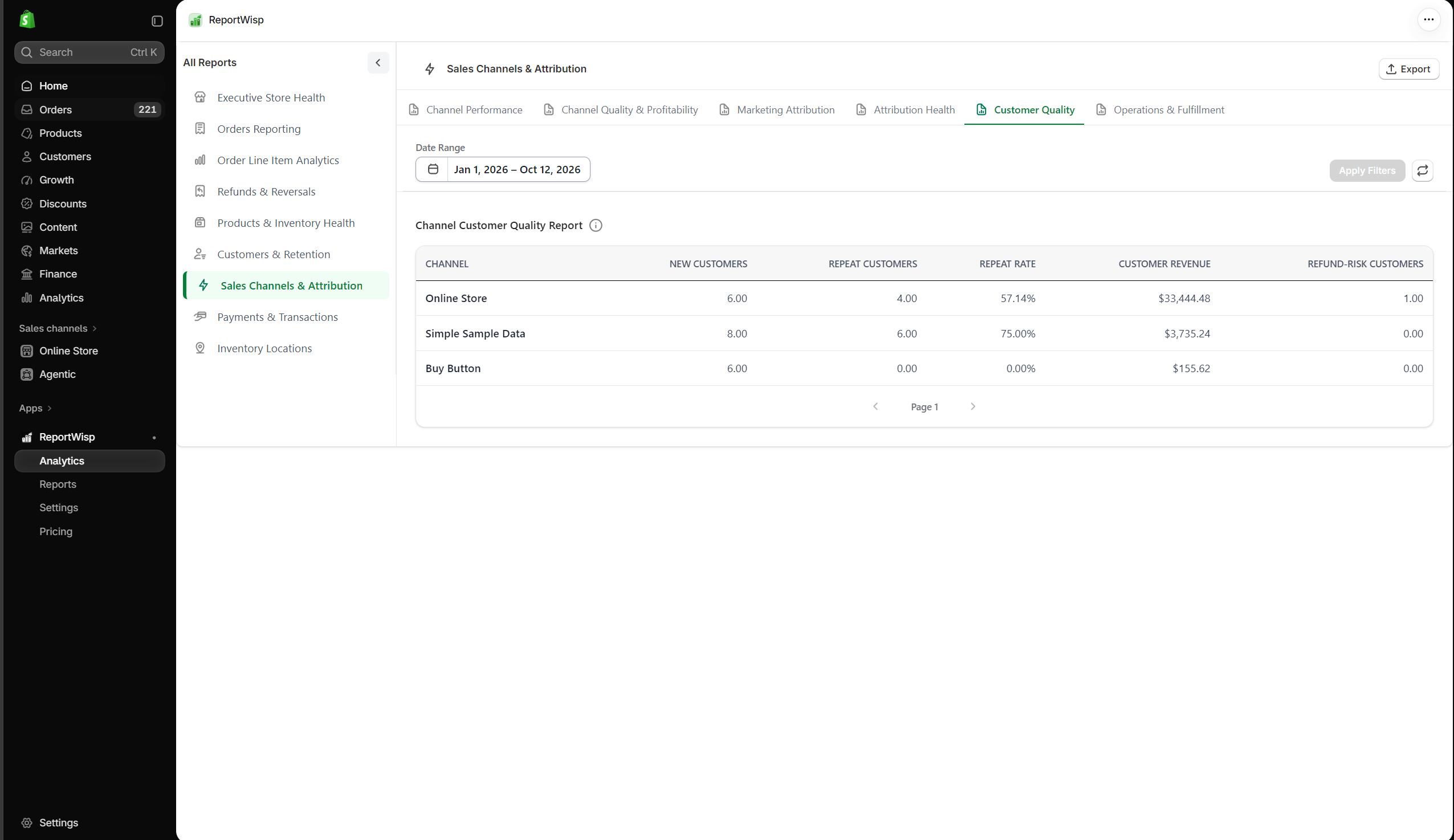Click the Shopify logo icon
The image size is (1454, 840).
27,19
